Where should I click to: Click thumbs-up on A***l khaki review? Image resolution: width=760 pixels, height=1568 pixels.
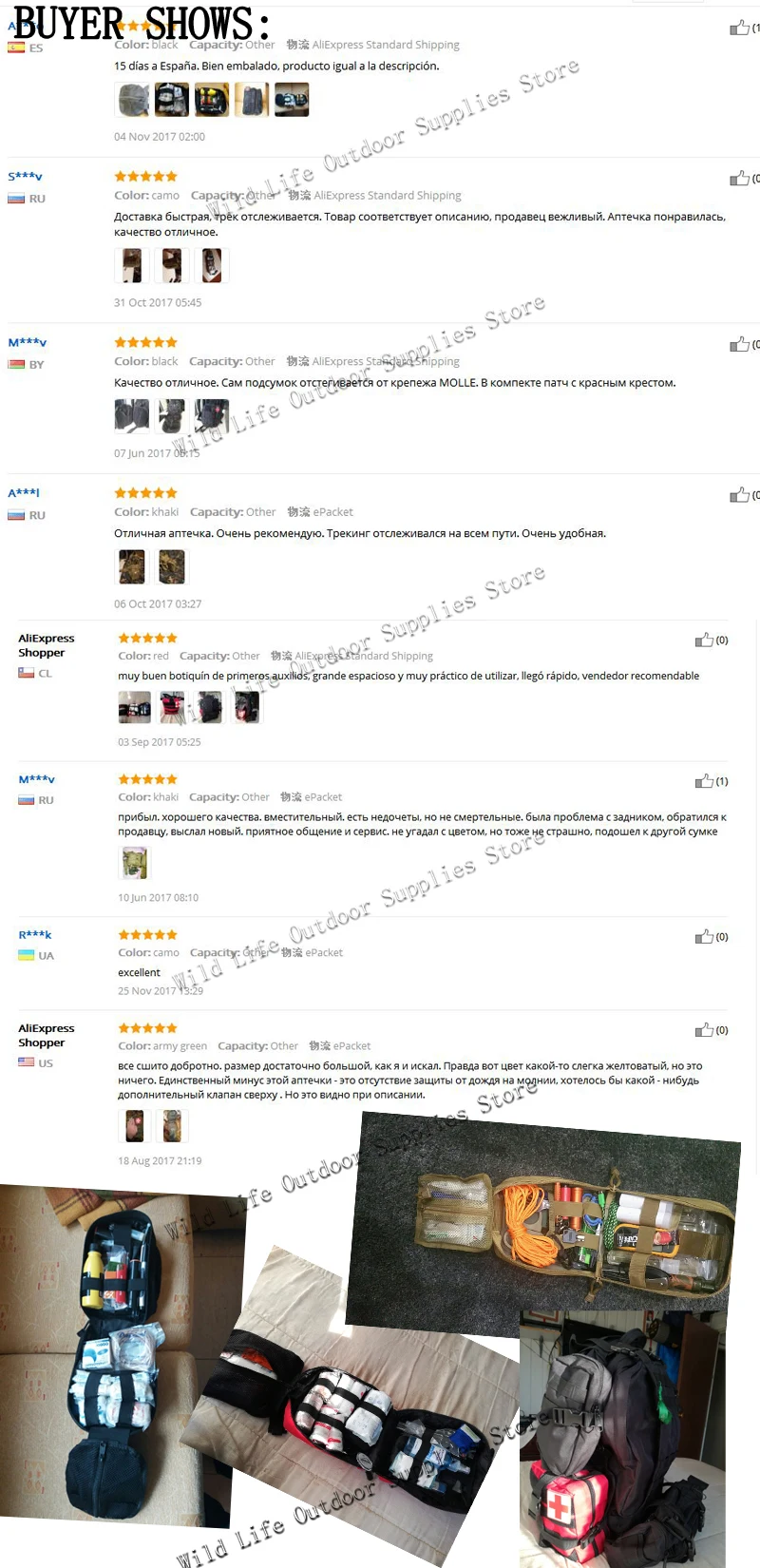(739, 494)
